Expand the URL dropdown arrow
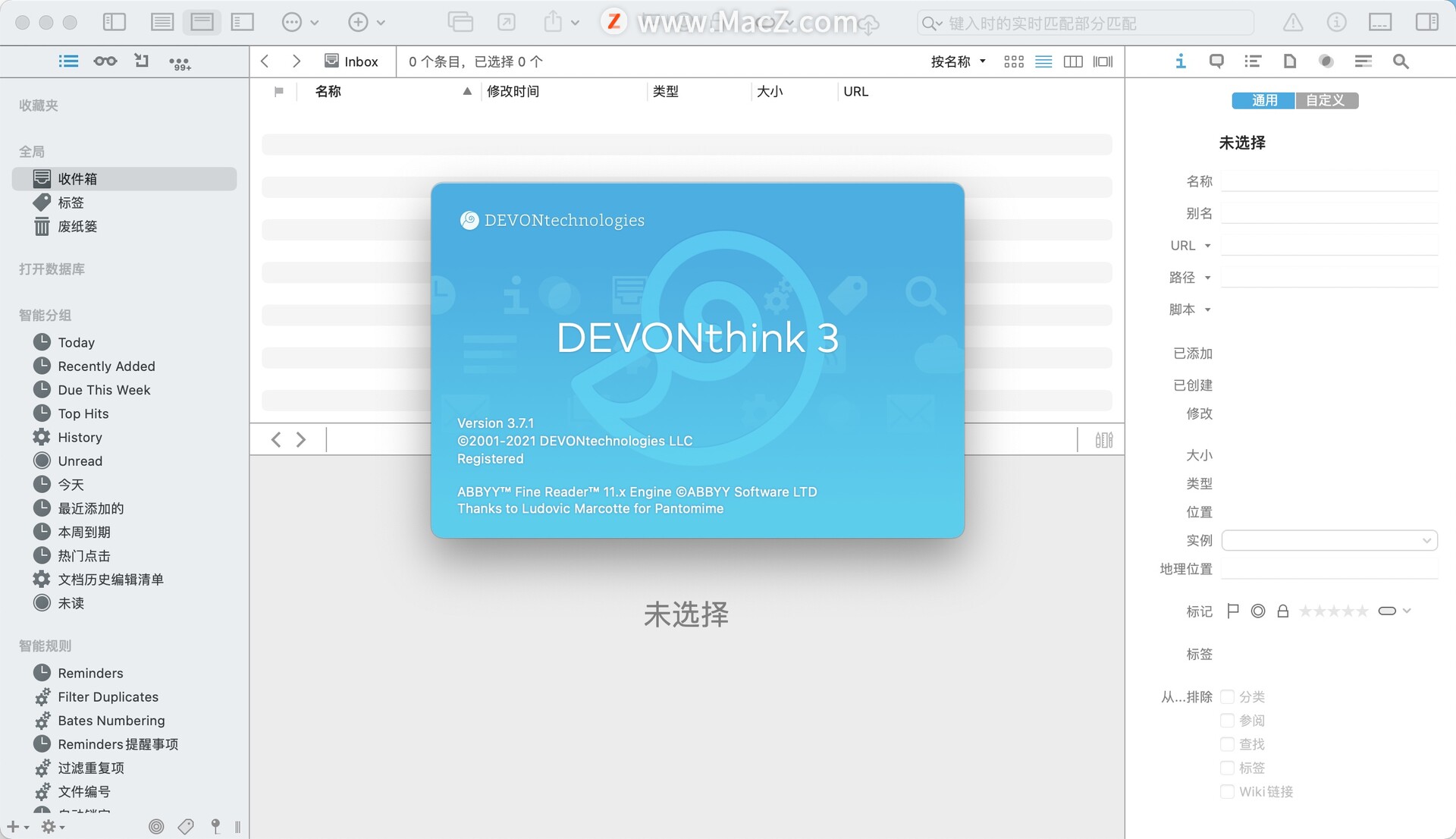Screen dimensions: 1456x839 [x=1208, y=246]
